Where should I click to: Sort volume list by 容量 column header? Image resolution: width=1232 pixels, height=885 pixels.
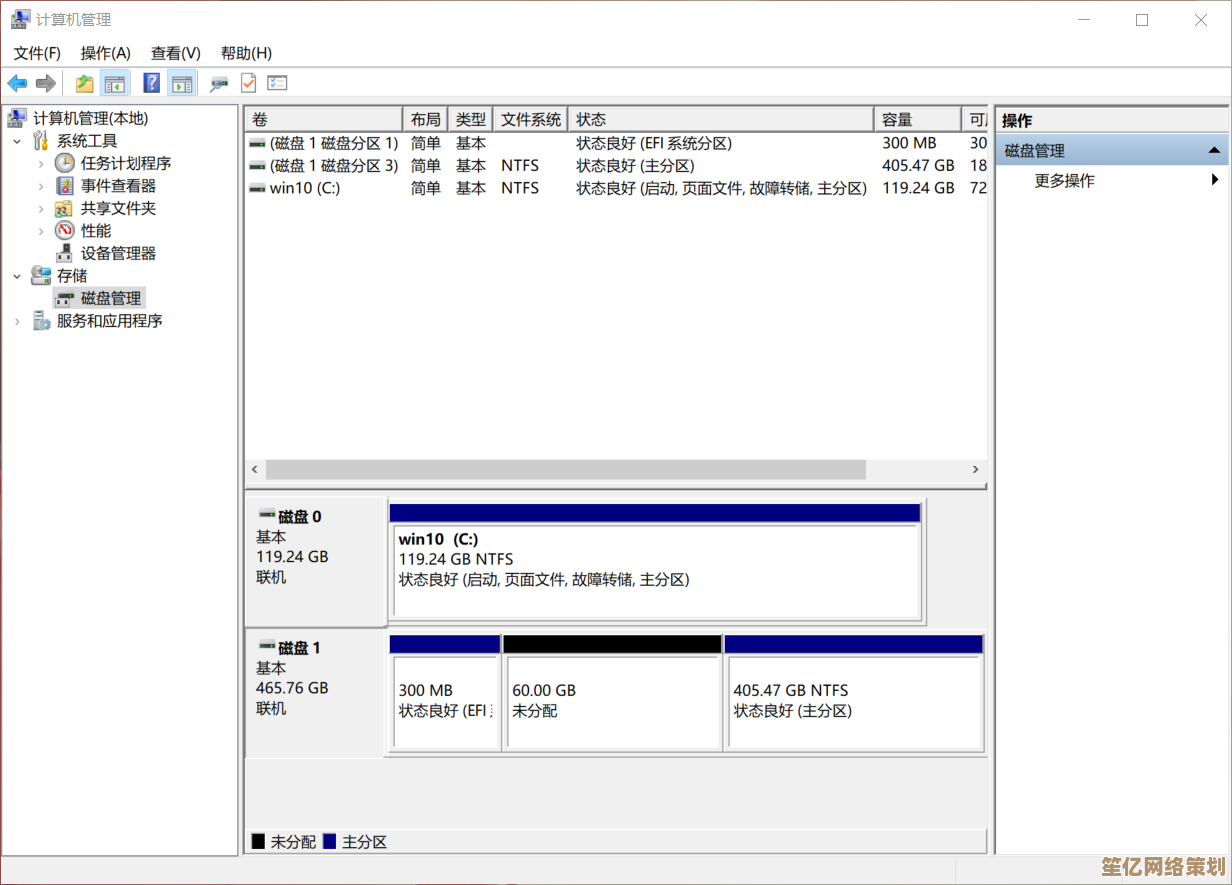pyautogui.click(x=915, y=120)
